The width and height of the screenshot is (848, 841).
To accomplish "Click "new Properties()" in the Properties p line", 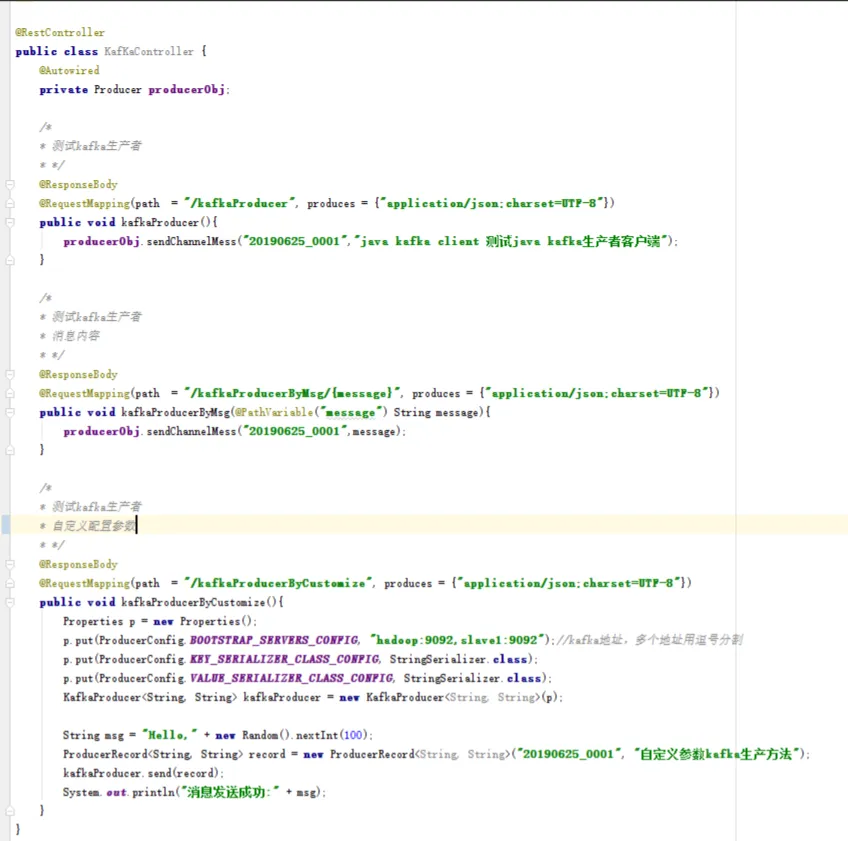I will pos(203,621).
